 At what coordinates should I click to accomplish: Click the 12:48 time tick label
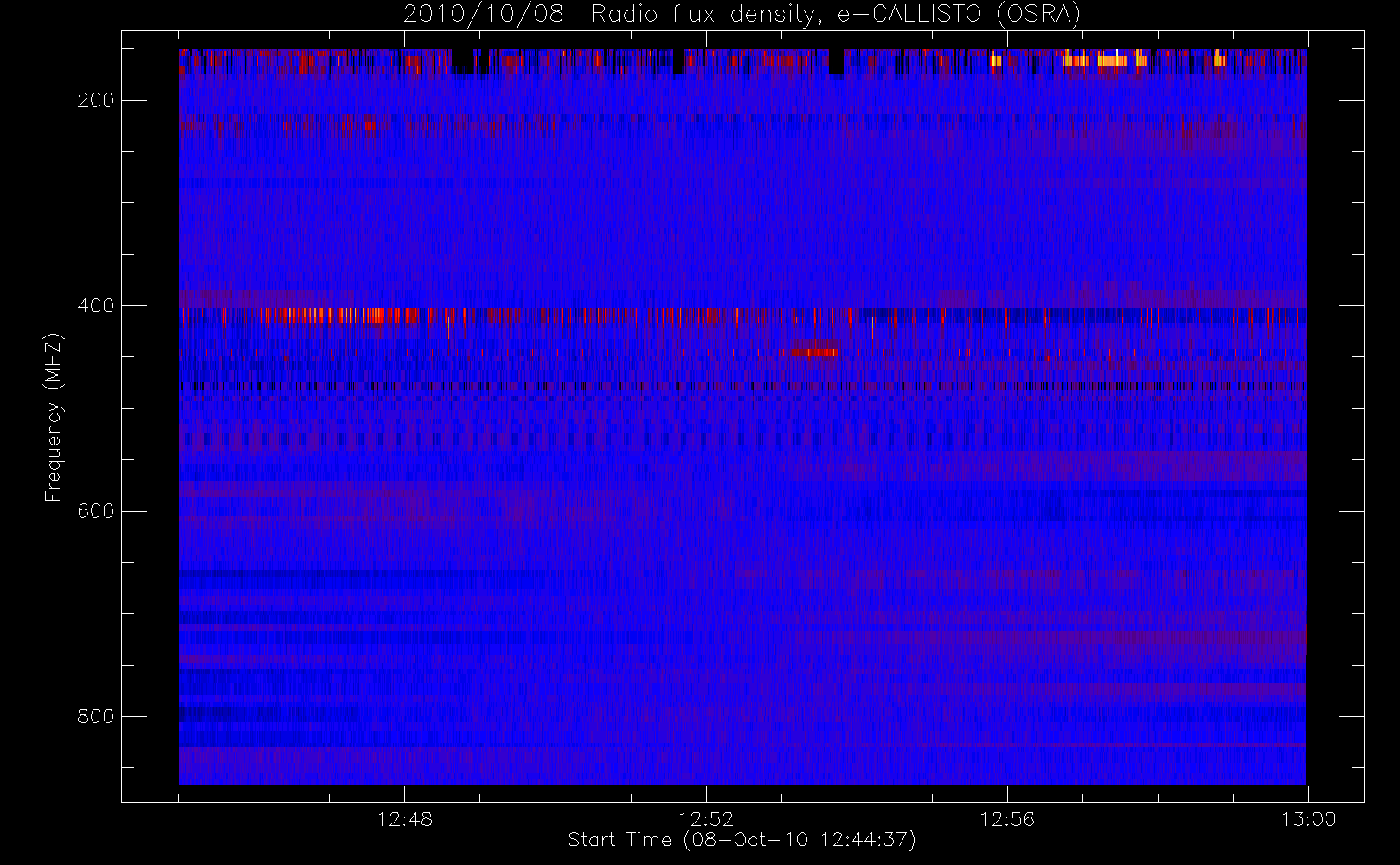[x=405, y=819]
